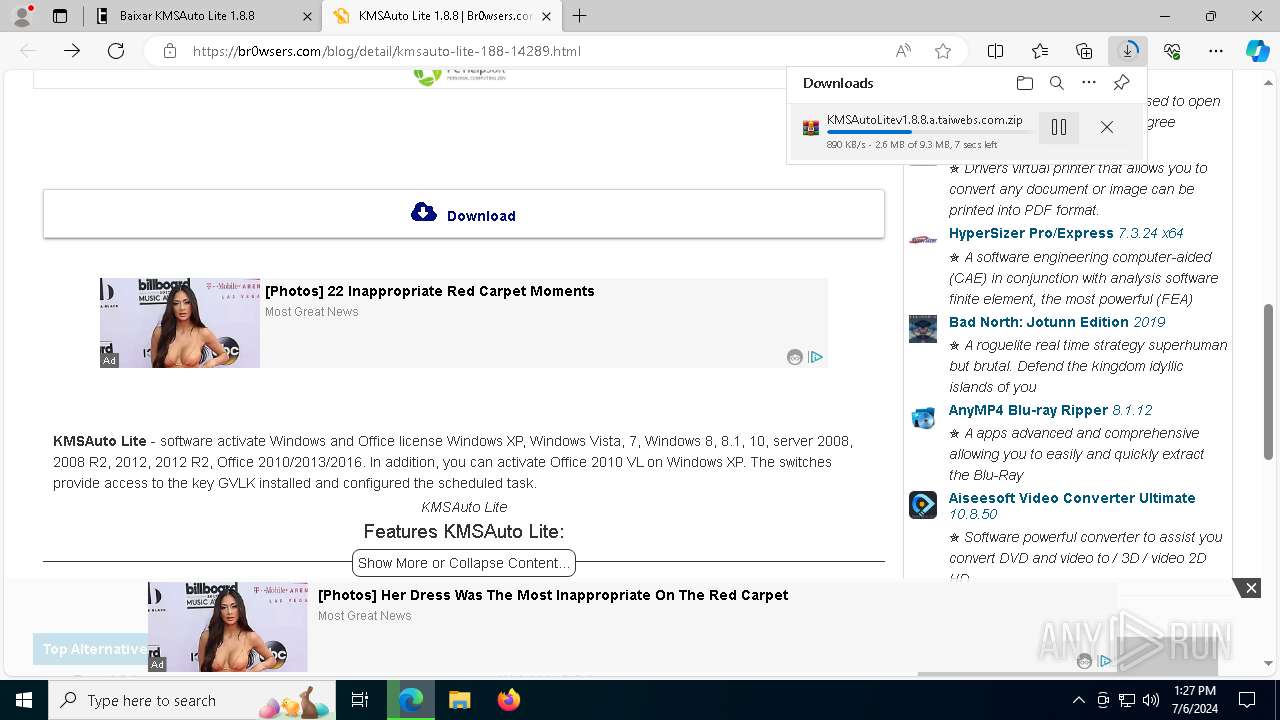The image size is (1280, 720).
Task: Open Microsoft Edge from the taskbar
Action: pos(411,700)
